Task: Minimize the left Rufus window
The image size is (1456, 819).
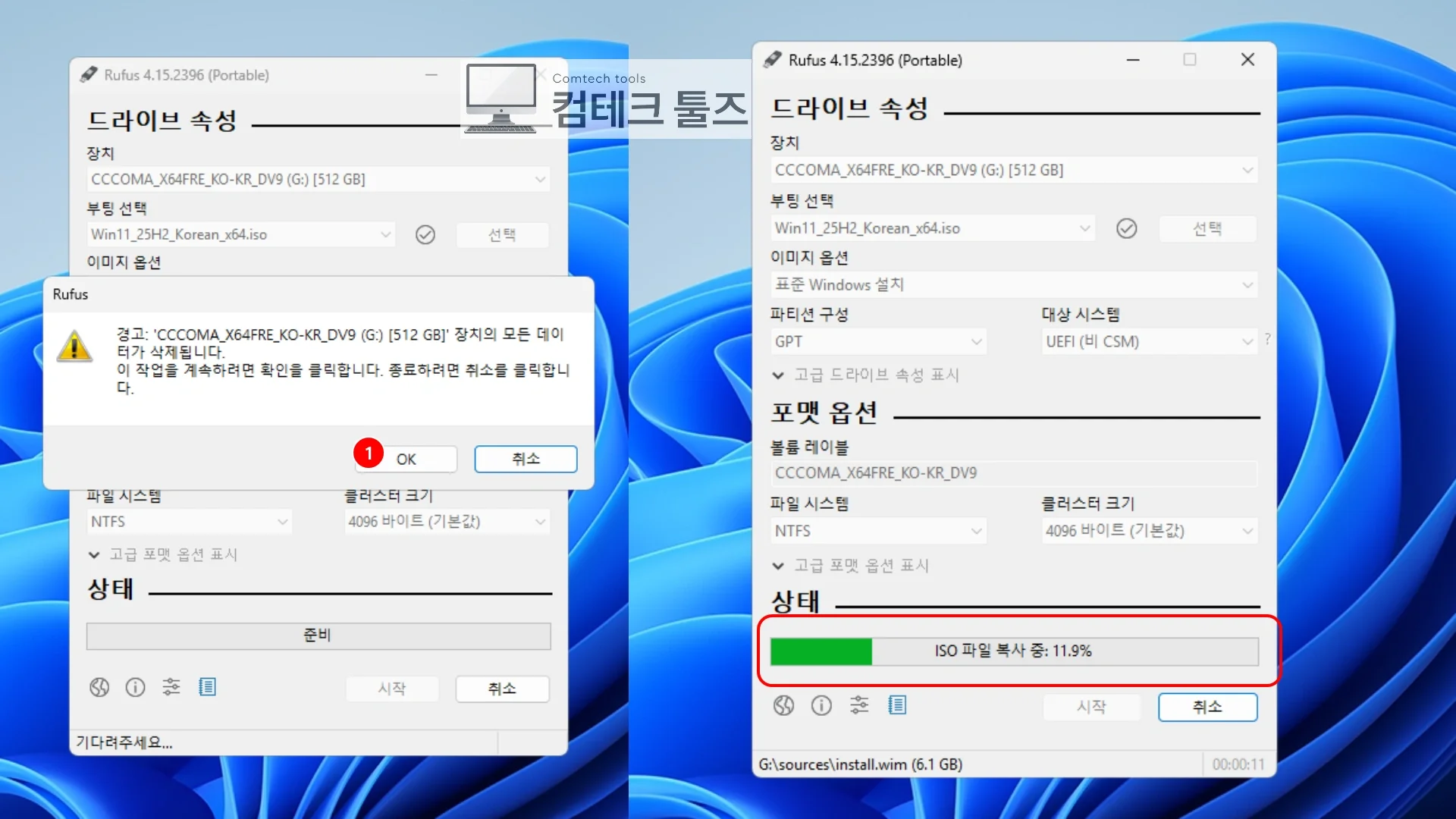Action: 431,74
